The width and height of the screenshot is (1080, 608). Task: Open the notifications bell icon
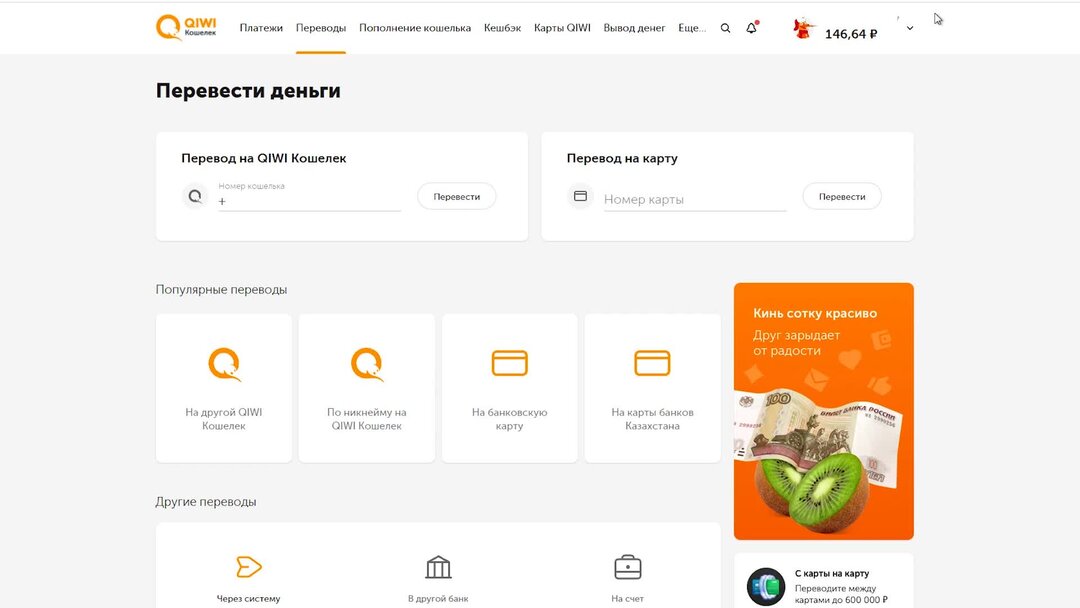pos(751,28)
